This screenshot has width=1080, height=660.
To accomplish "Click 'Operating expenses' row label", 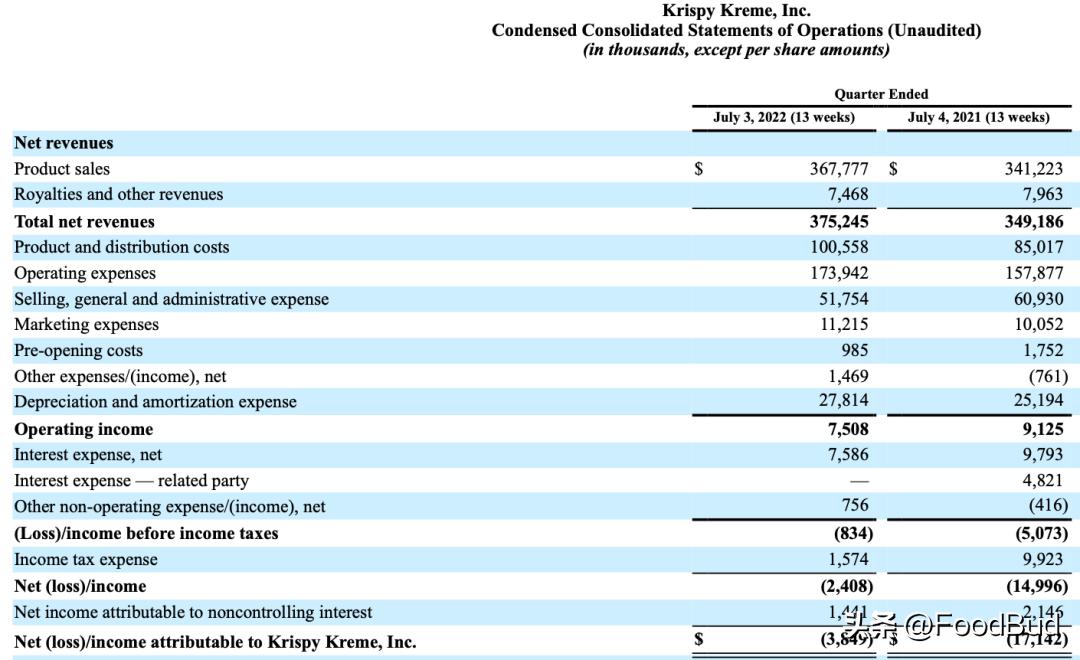I will click(85, 274).
